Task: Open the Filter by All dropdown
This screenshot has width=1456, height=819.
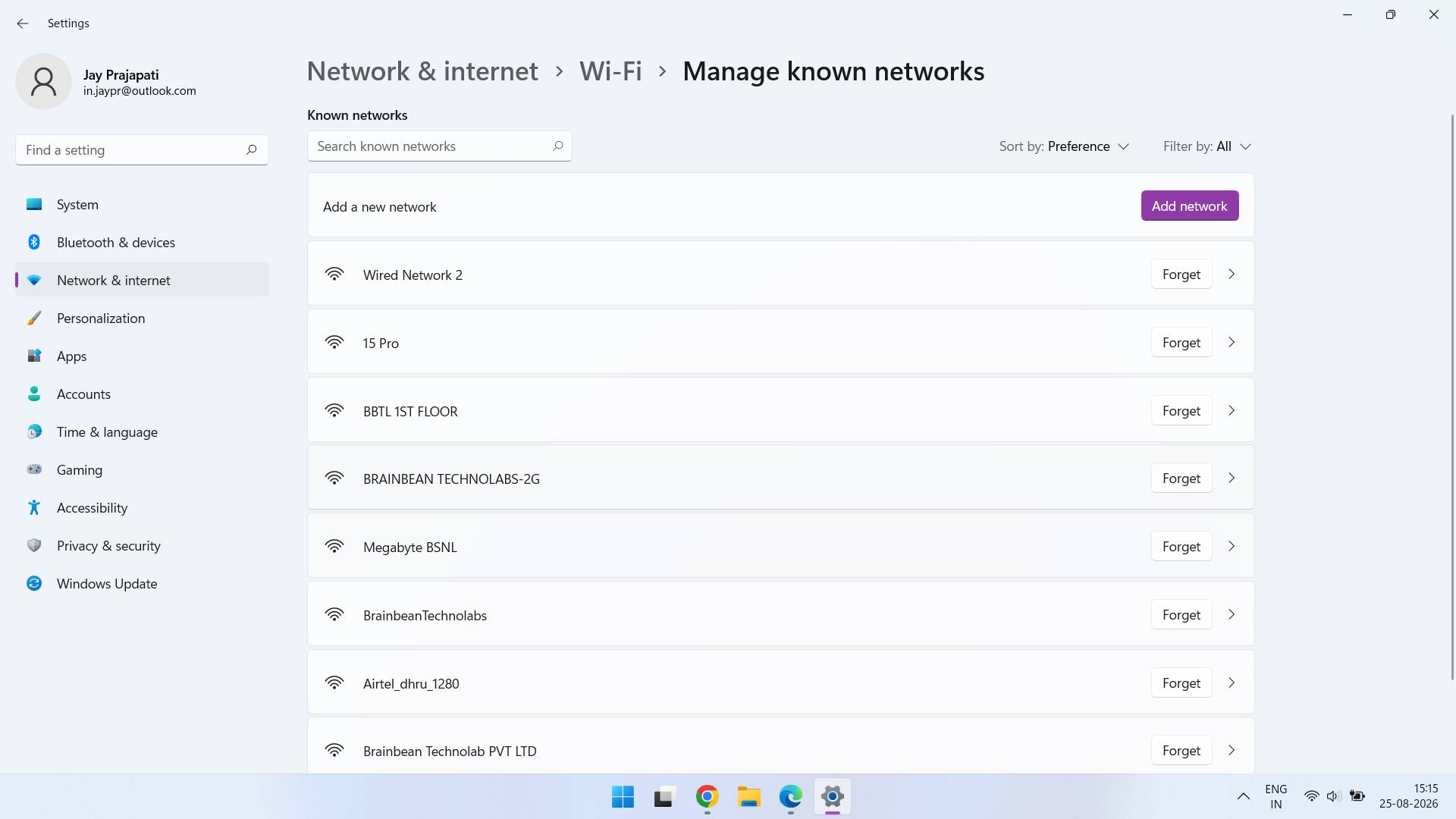Action: coord(1207,146)
